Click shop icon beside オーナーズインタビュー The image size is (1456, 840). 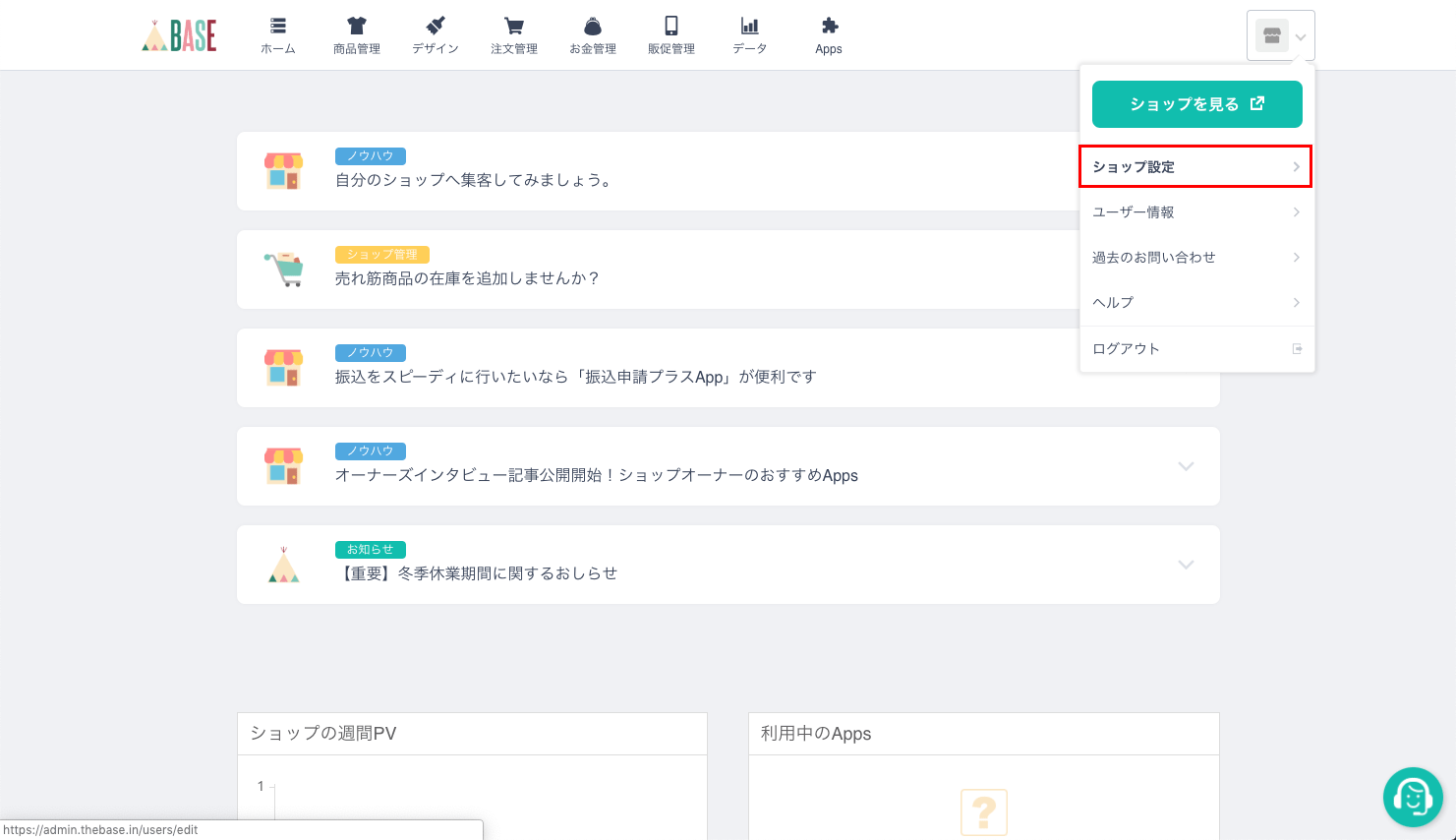pyautogui.click(x=283, y=466)
